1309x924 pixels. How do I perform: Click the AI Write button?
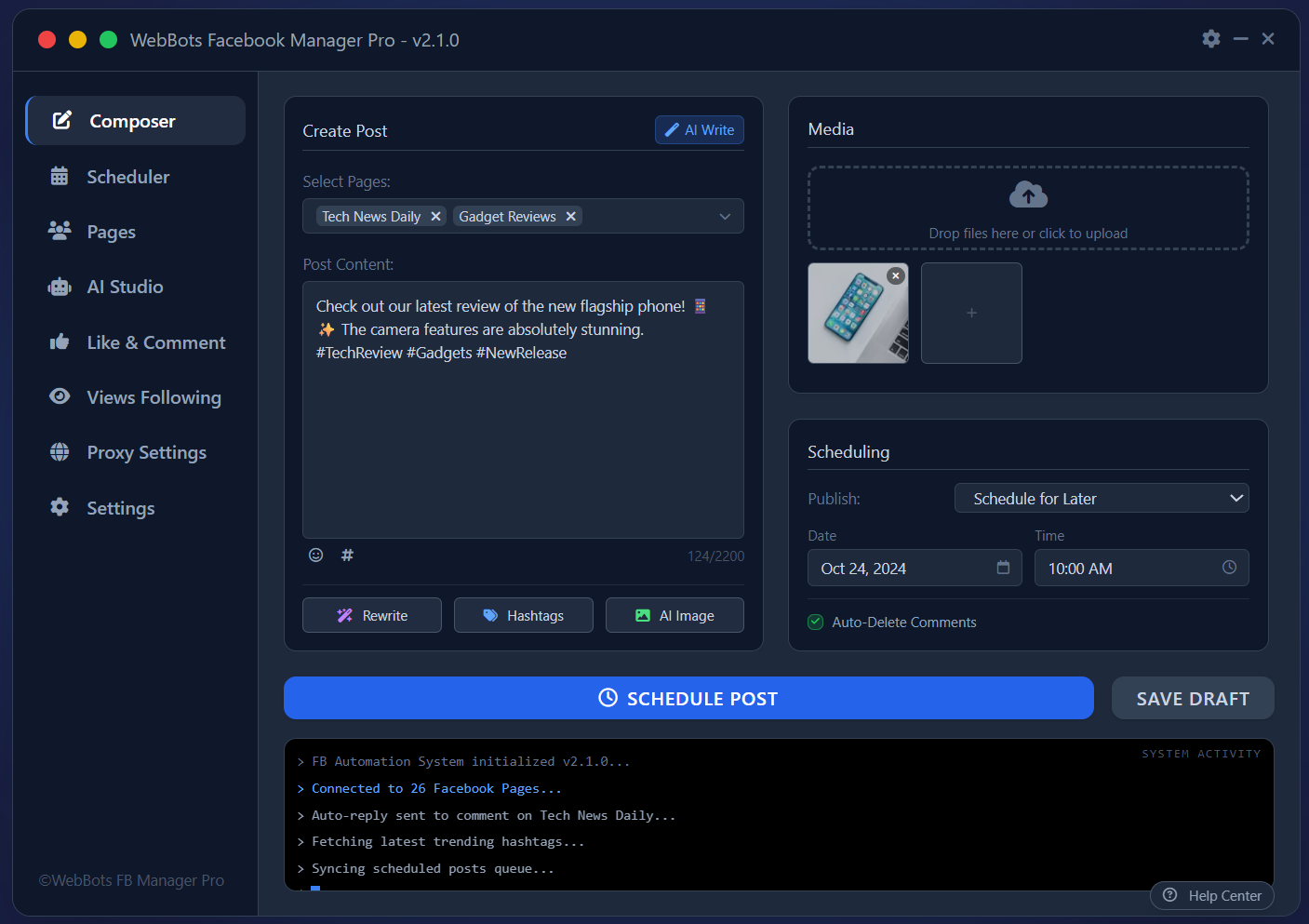click(699, 129)
